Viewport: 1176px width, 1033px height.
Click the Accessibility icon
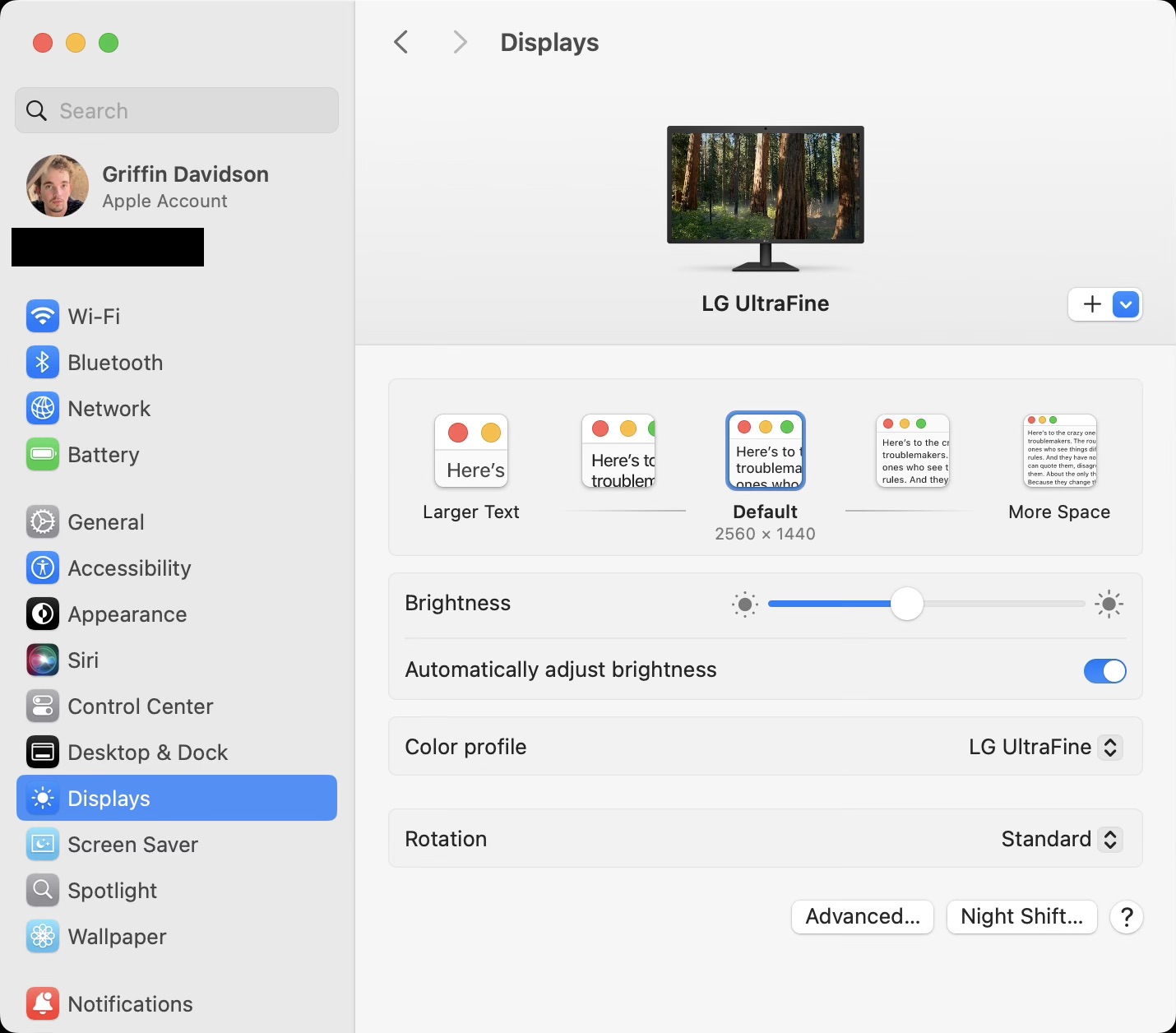(43, 568)
